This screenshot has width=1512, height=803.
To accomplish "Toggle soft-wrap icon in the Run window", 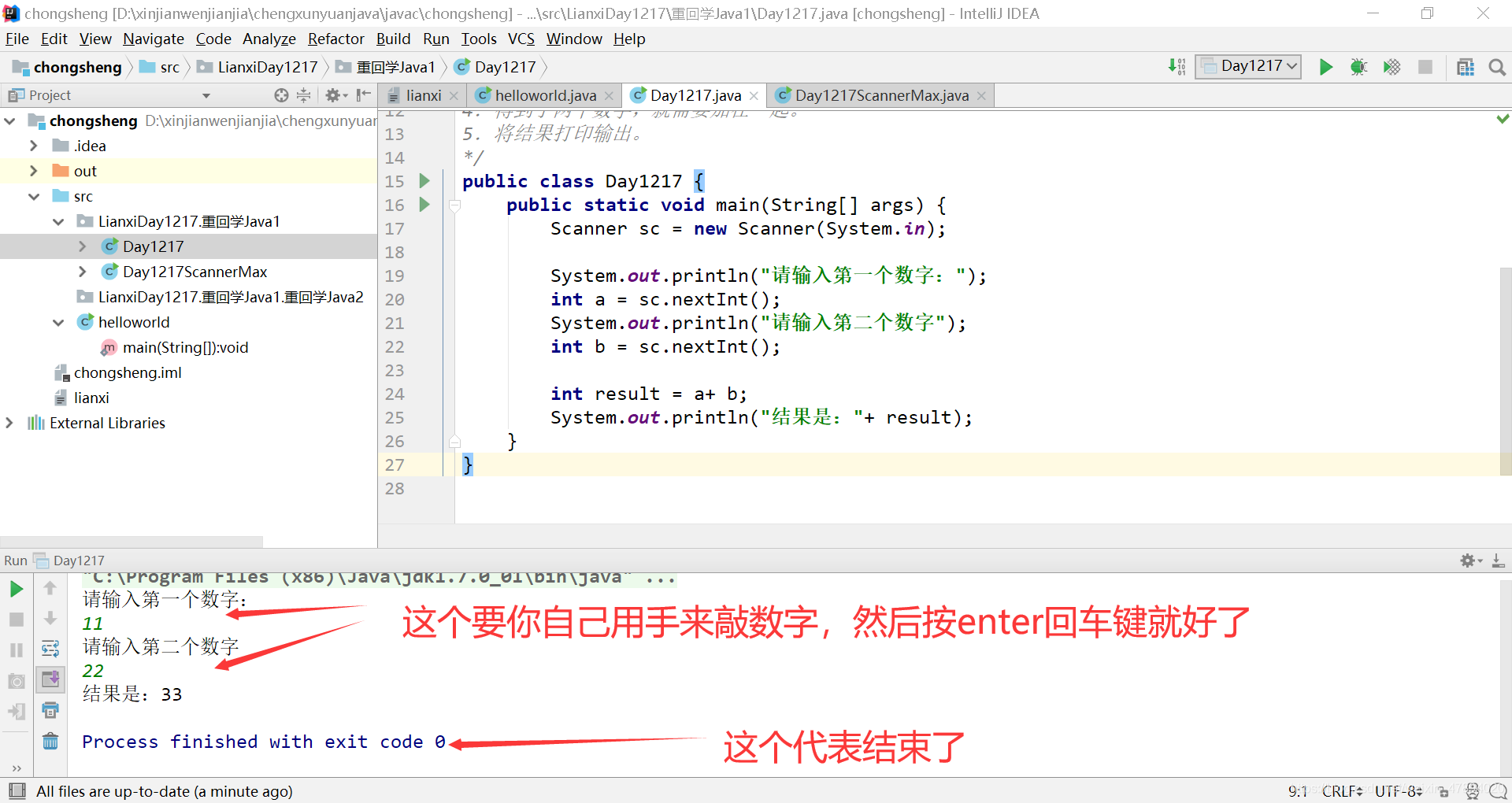I will (x=50, y=649).
